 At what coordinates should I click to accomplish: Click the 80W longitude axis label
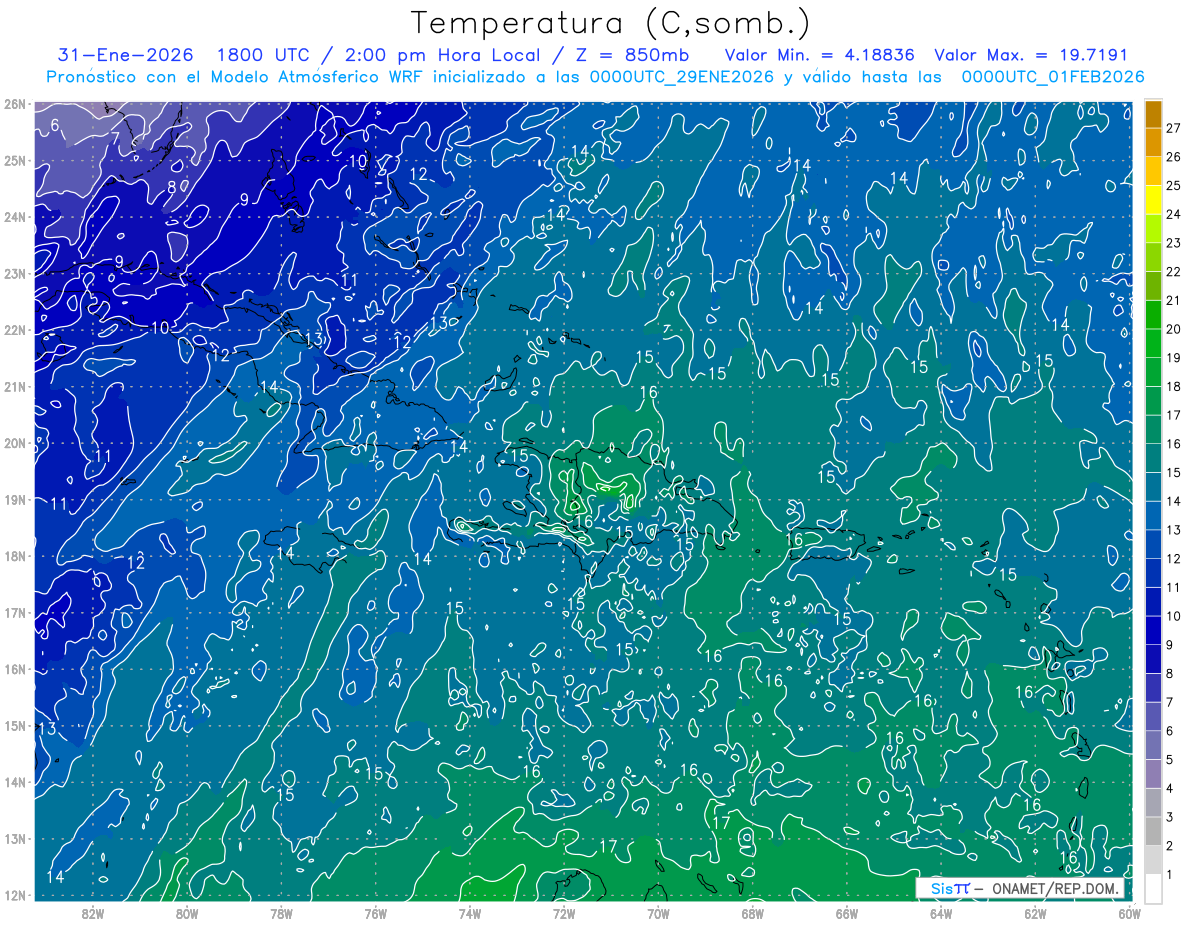click(x=187, y=913)
